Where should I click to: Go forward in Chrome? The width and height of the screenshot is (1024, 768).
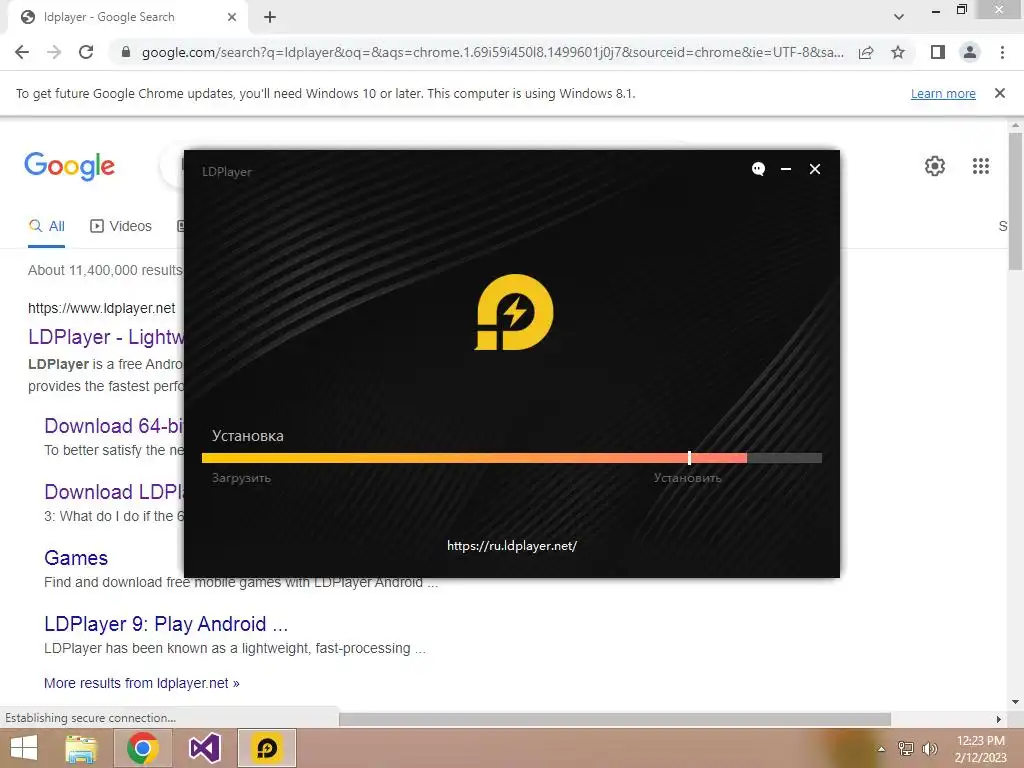pyautogui.click(x=54, y=52)
